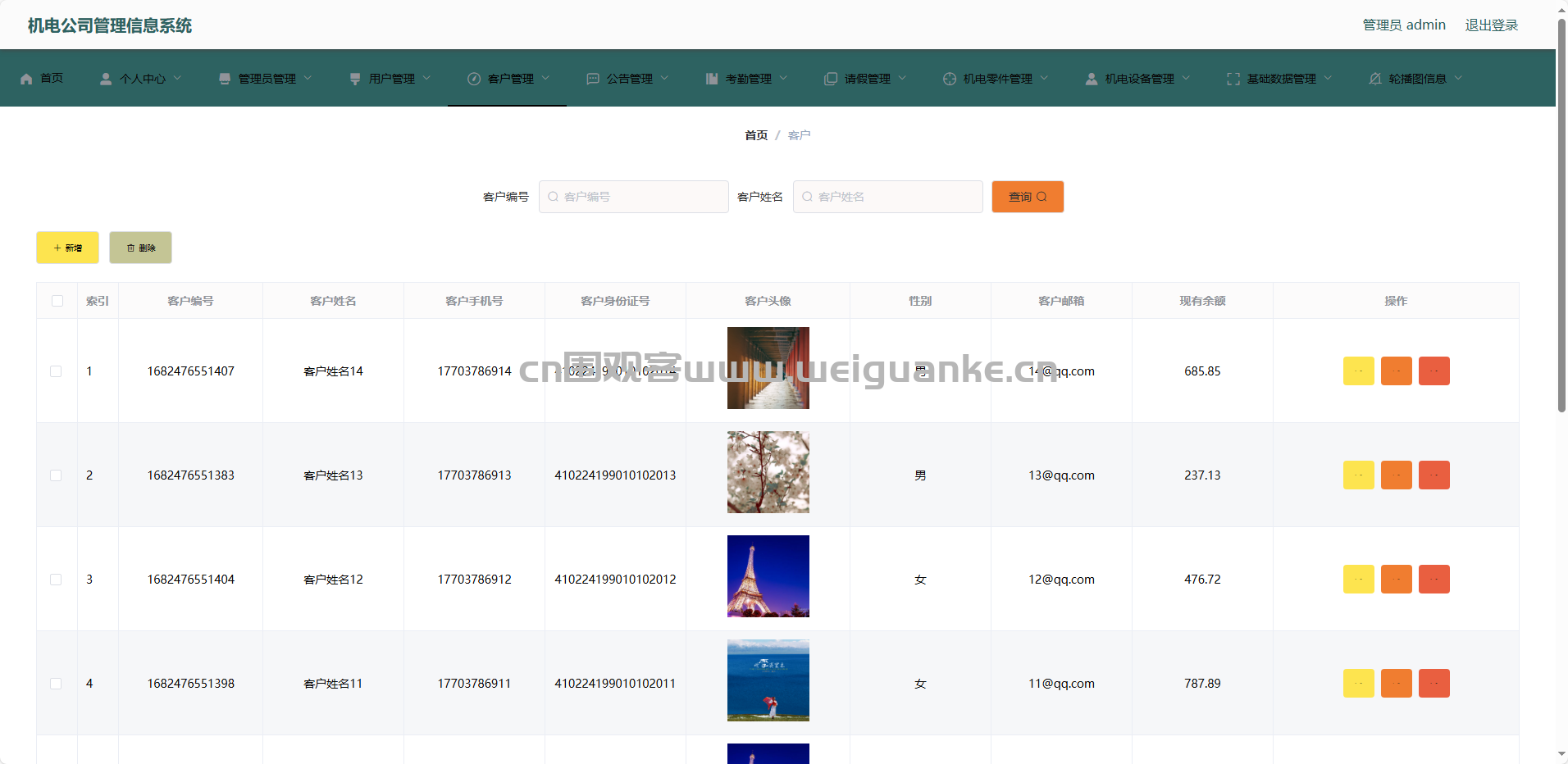Expand the 机电设备管理 dropdown arrow

pyautogui.click(x=1186, y=78)
